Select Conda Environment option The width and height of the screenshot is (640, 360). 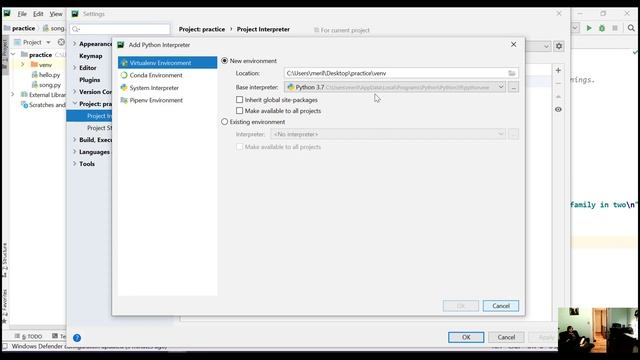click(x=156, y=76)
